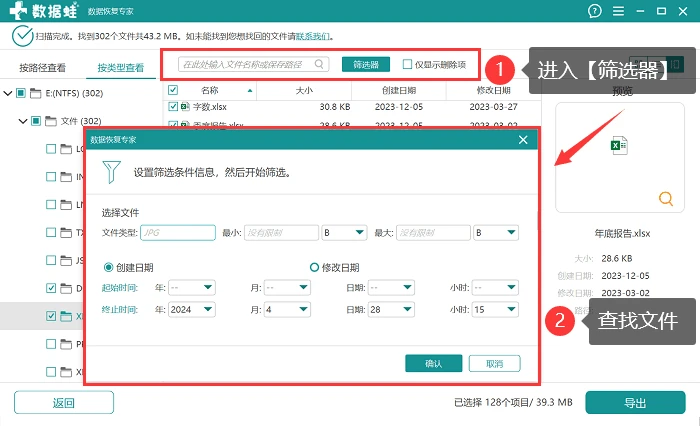Open the 最大 size unit dropdown
700x426 pixels.
pyautogui.click(x=496, y=233)
